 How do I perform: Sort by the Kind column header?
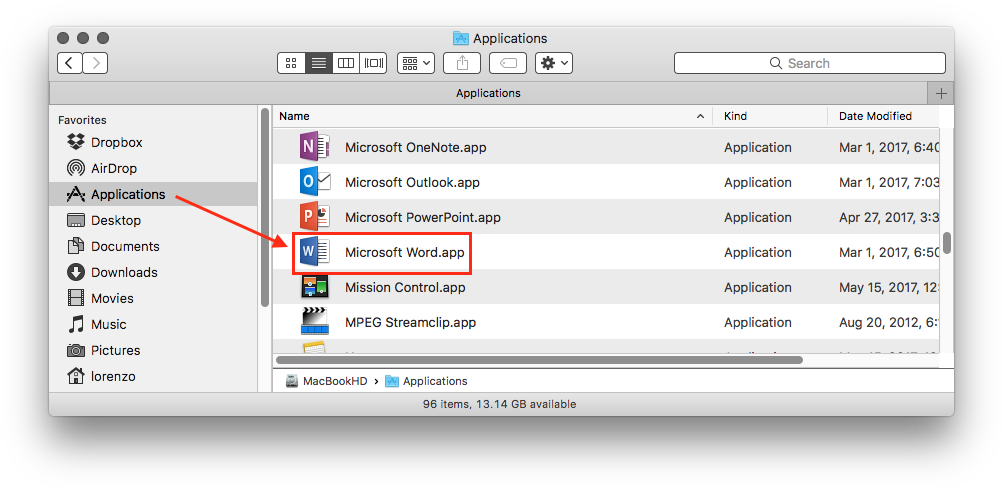click(770, 116)
